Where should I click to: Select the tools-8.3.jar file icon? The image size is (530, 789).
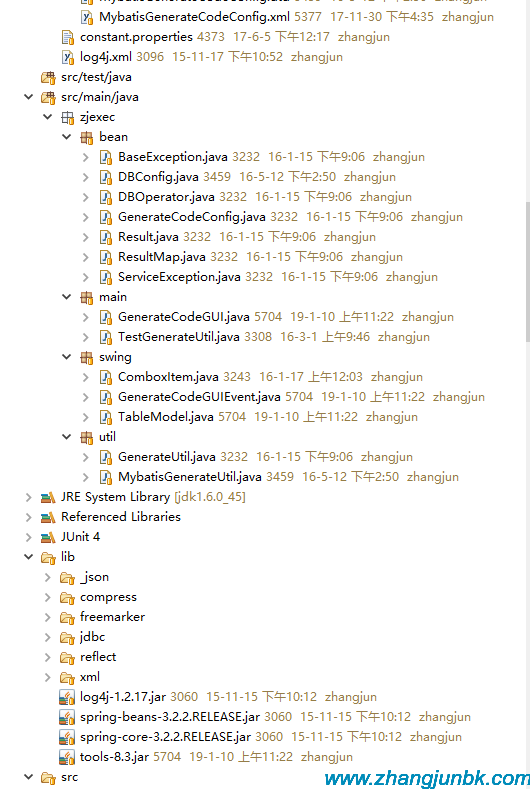click(67, 757)
